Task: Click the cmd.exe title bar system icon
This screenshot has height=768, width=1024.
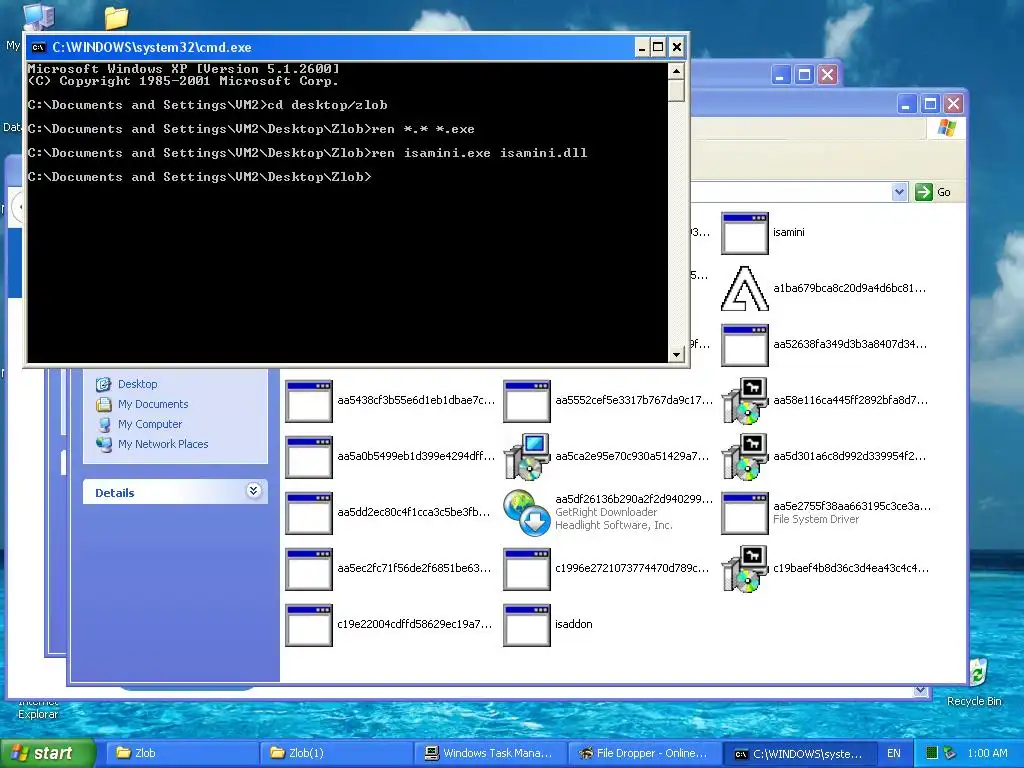Action: pyautogui.click(x=39, y=47)
